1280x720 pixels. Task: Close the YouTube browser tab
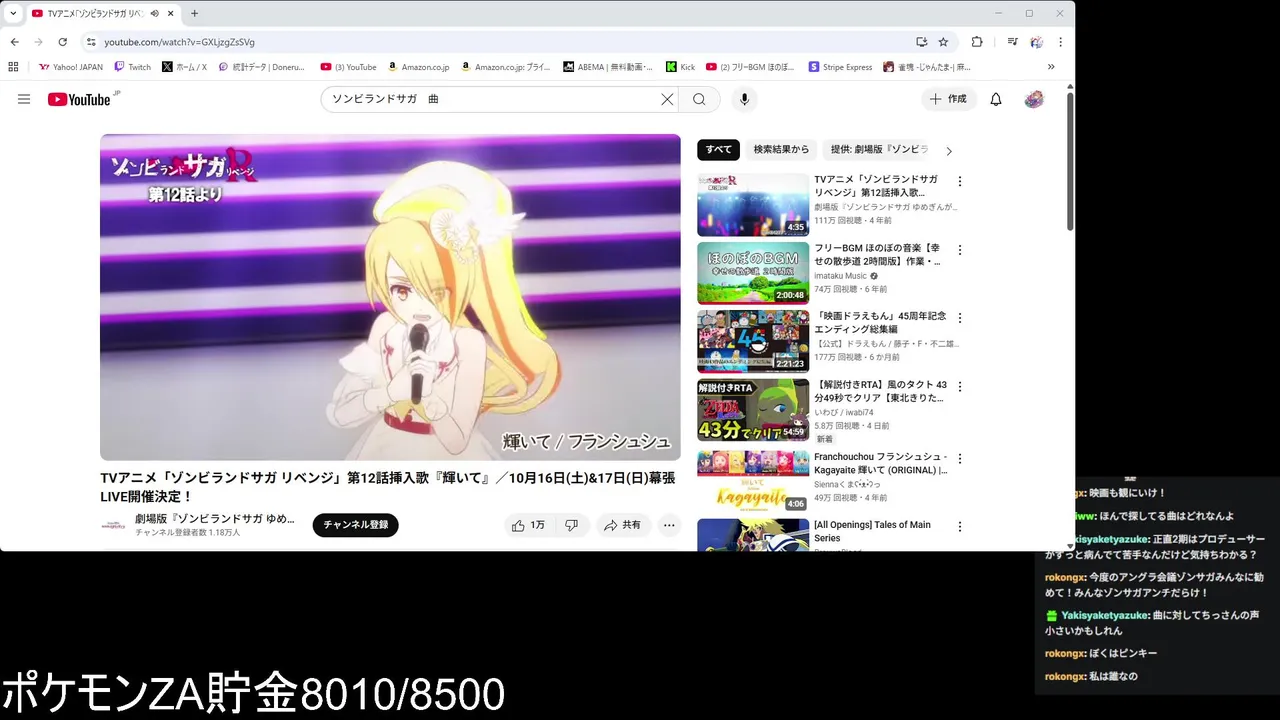(170, 14)
